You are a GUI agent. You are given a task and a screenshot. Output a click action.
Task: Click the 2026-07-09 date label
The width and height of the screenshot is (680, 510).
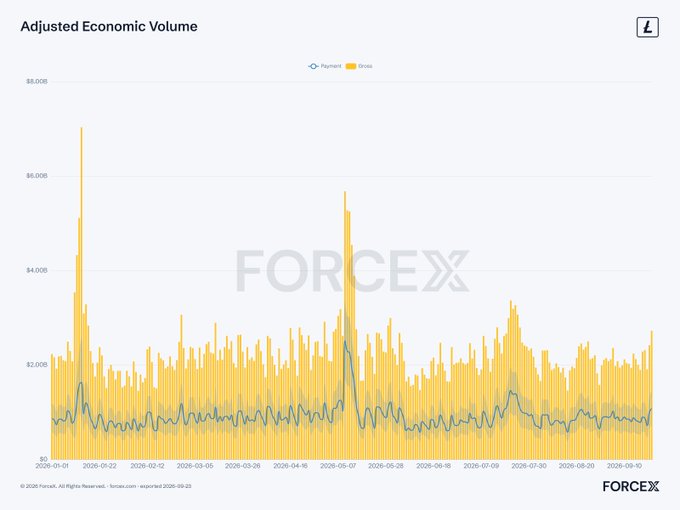481,466
